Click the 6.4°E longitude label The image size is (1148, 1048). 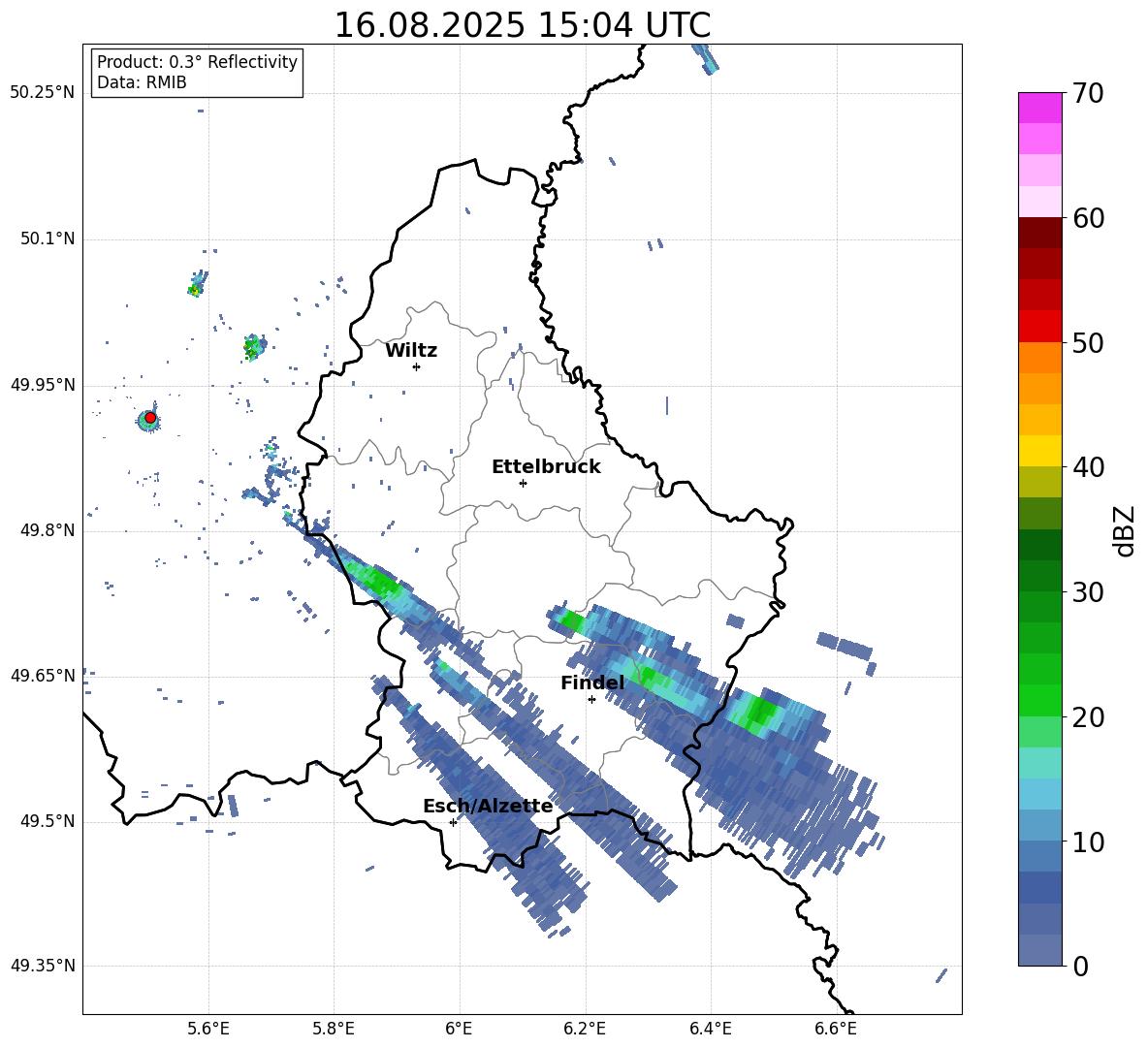coord(710,1029)
